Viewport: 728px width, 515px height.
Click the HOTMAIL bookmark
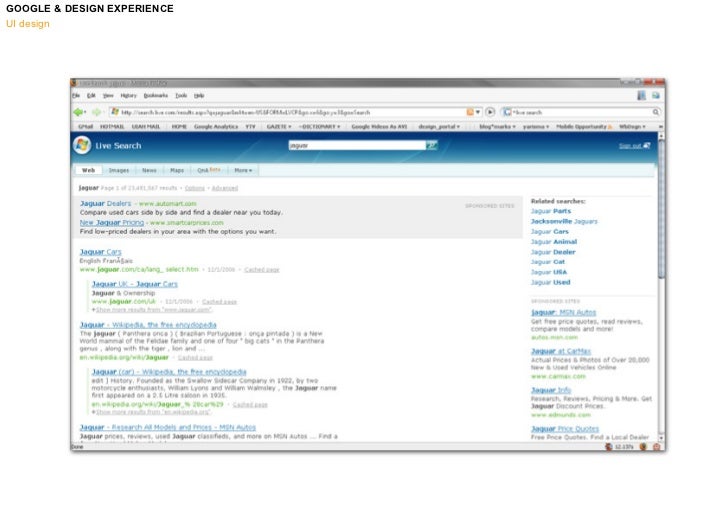[112, 126]
